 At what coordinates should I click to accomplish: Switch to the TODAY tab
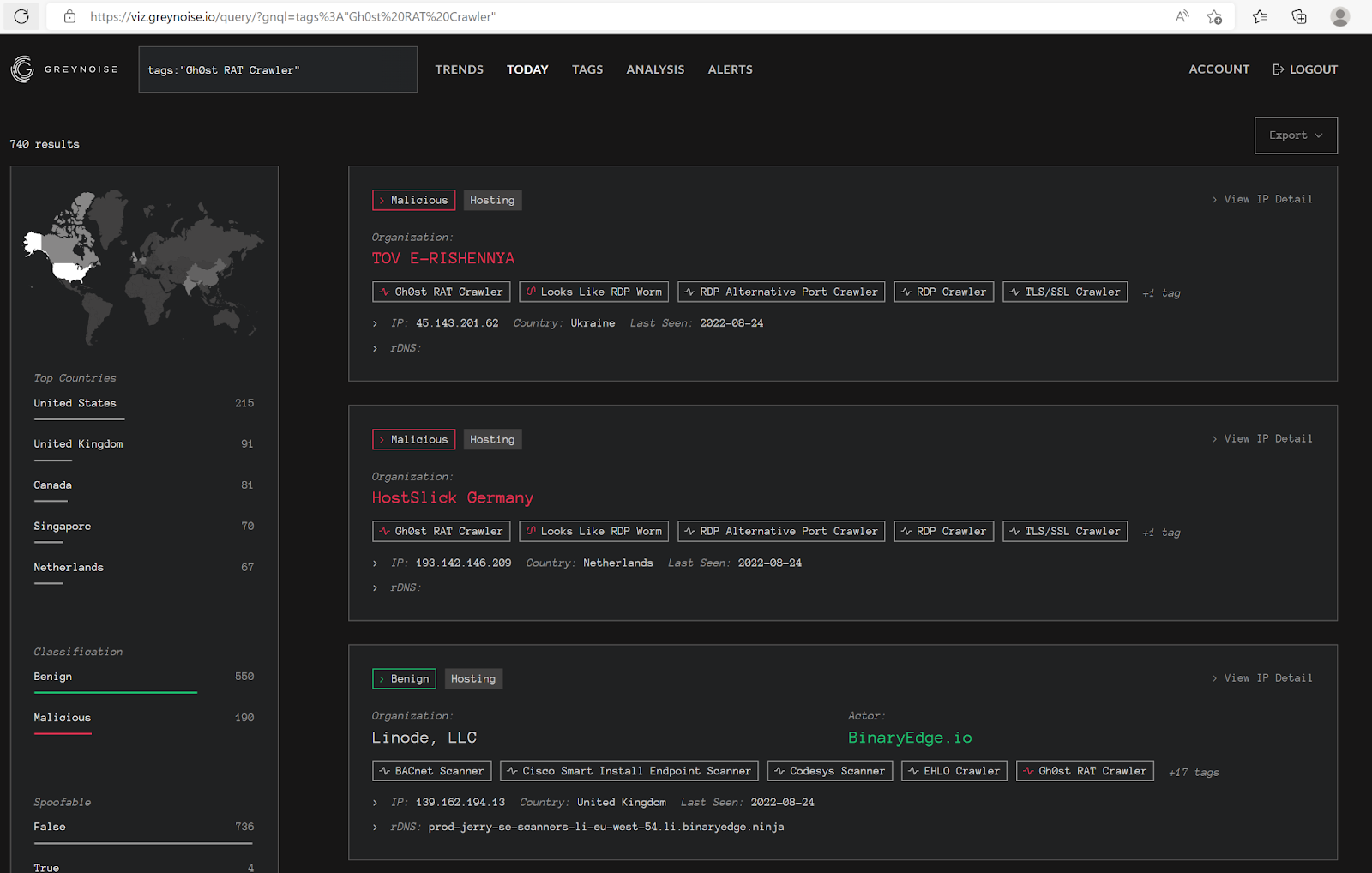527,69
